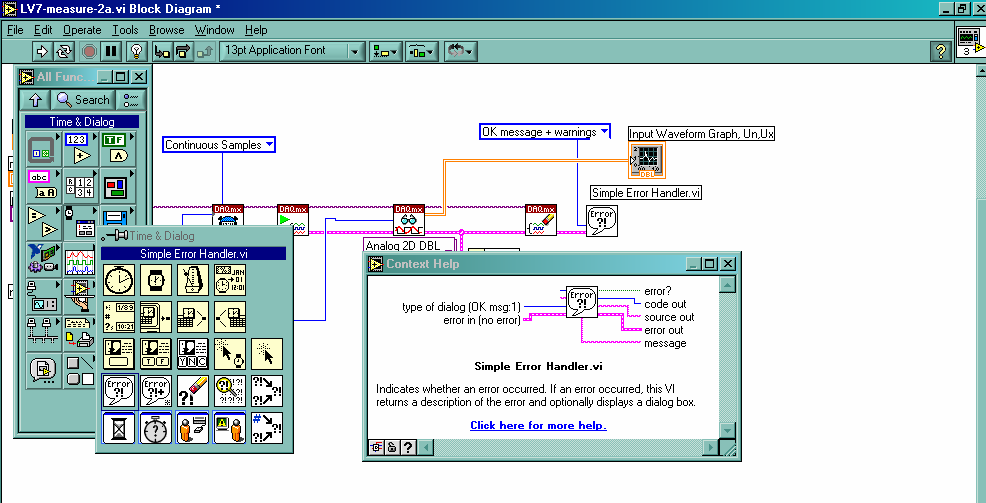The height and width of the screenshot is (503, 986).
Task: Open the Comparison subpalette
Action: click(x=44, y=223)
